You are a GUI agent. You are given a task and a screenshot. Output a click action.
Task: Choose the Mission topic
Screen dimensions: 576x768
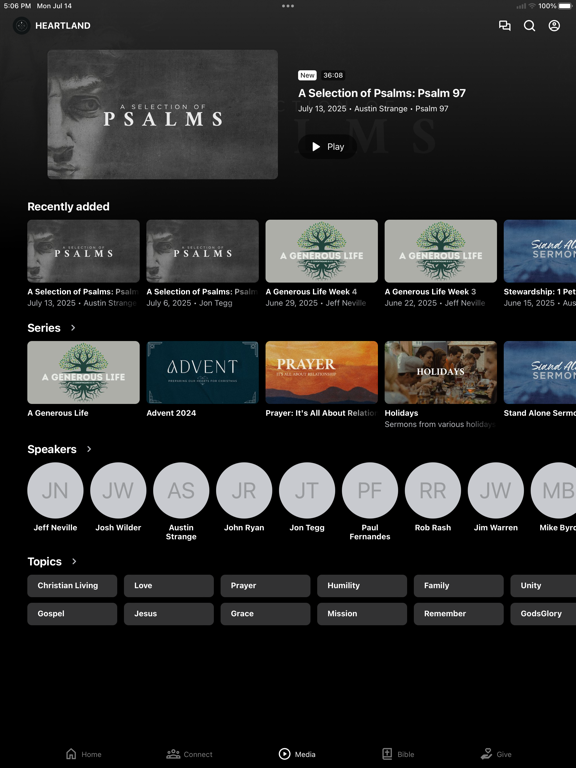click(x=362, y=614)
